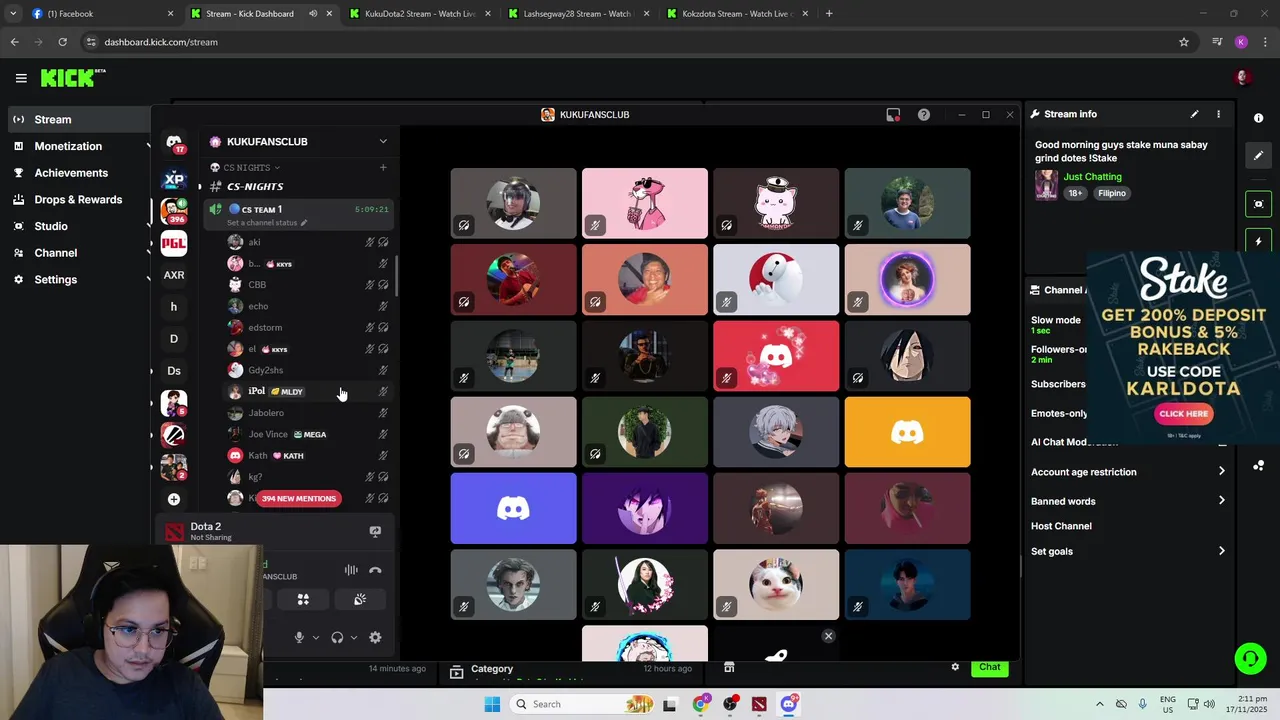Screen dimensions: 1280x720
Task: Open Windows Start menu
Action: pos(492,704)
